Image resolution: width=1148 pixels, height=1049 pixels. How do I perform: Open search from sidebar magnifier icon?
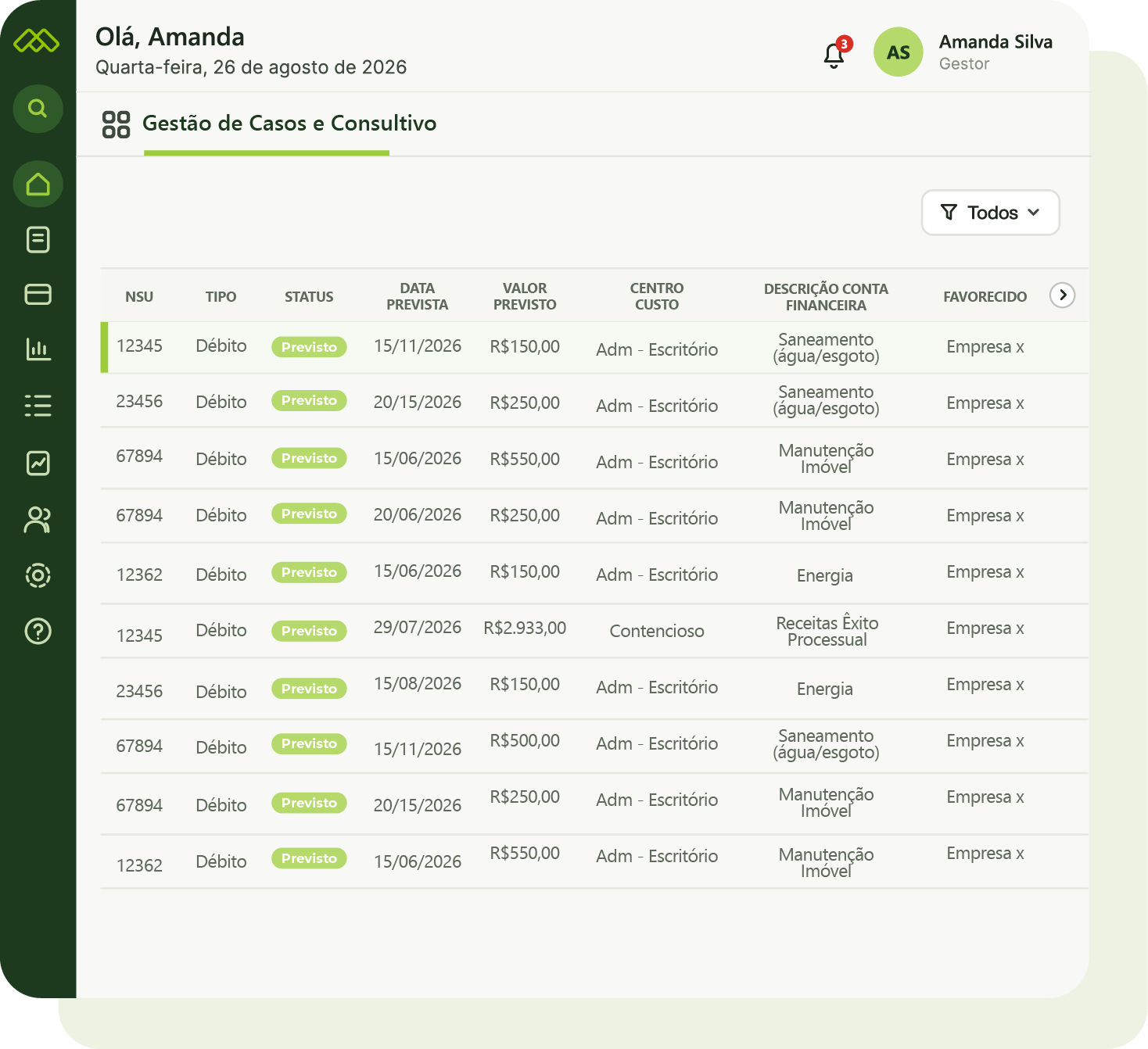tap(38, 109)
